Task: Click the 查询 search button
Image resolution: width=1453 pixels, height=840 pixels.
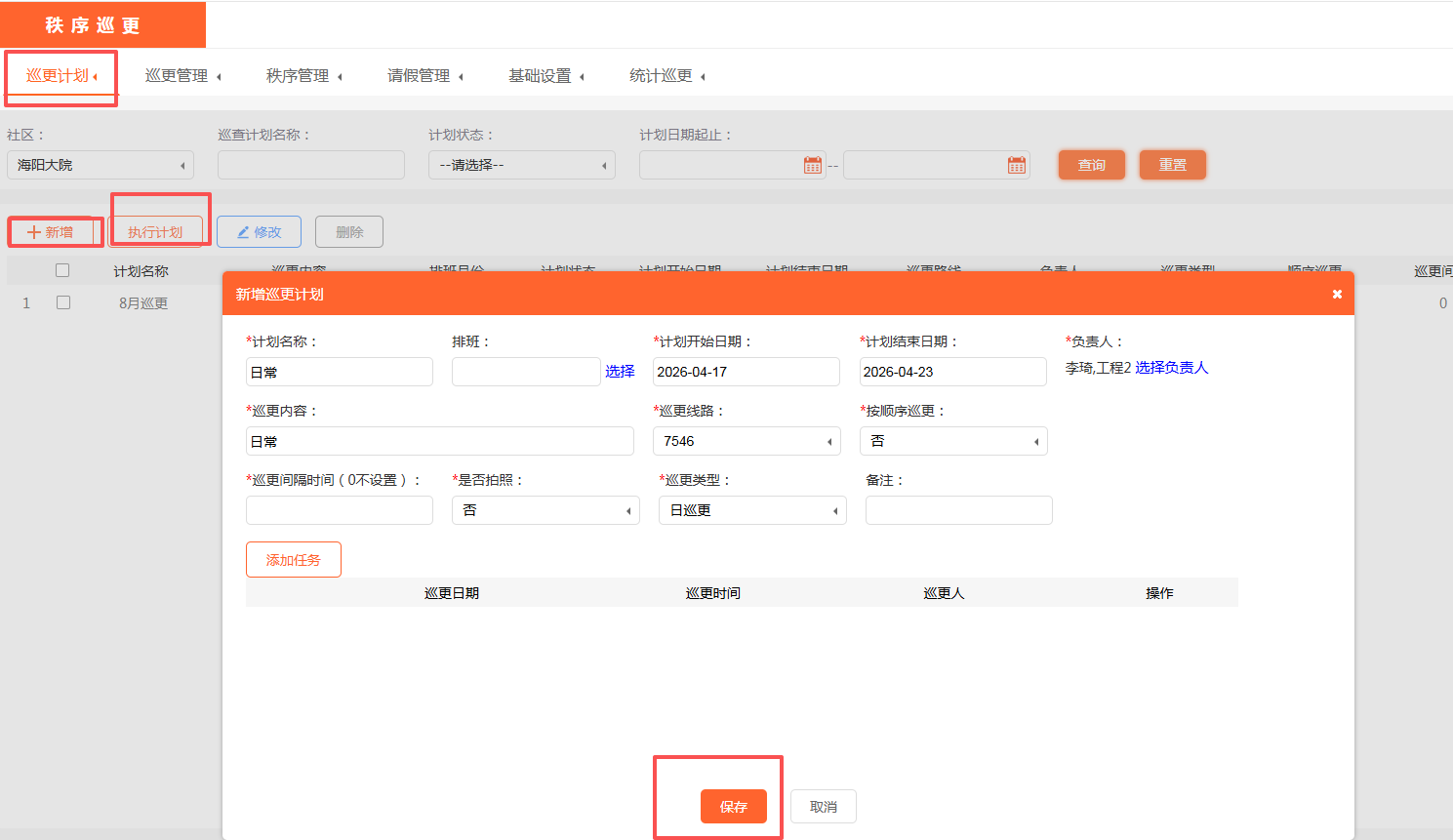Action: (x=1091, y=164)
